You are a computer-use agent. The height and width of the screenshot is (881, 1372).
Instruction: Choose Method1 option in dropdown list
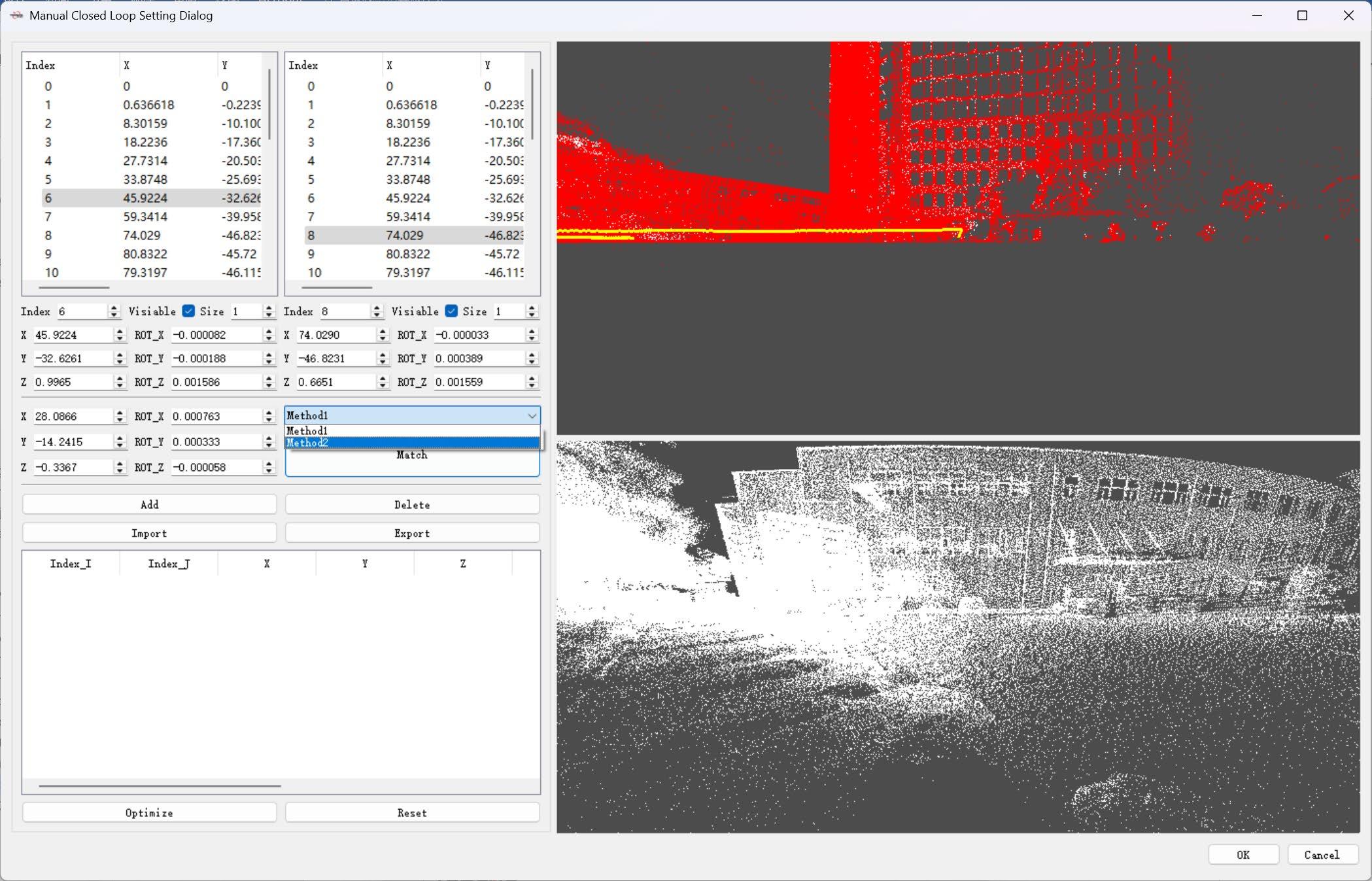(x=412, y=431)
